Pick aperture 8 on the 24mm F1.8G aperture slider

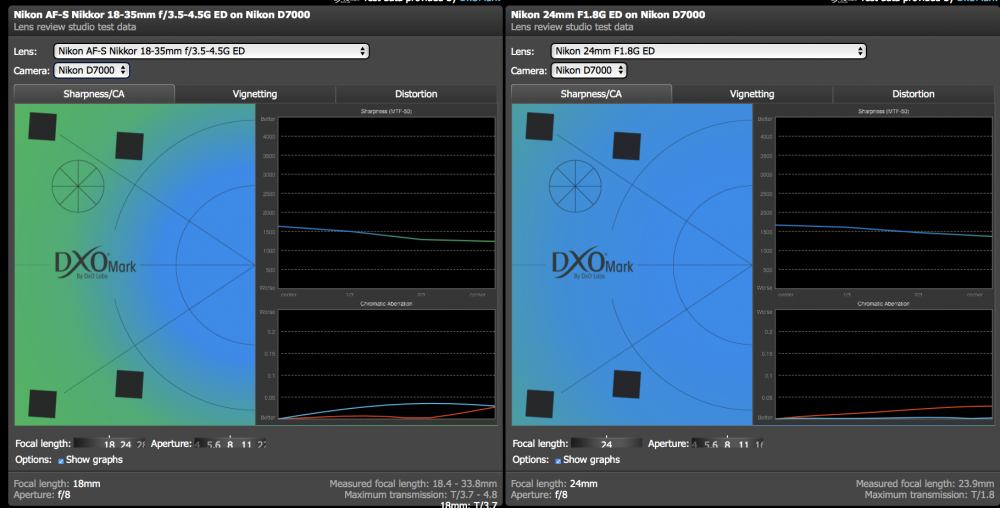(727, 444)
